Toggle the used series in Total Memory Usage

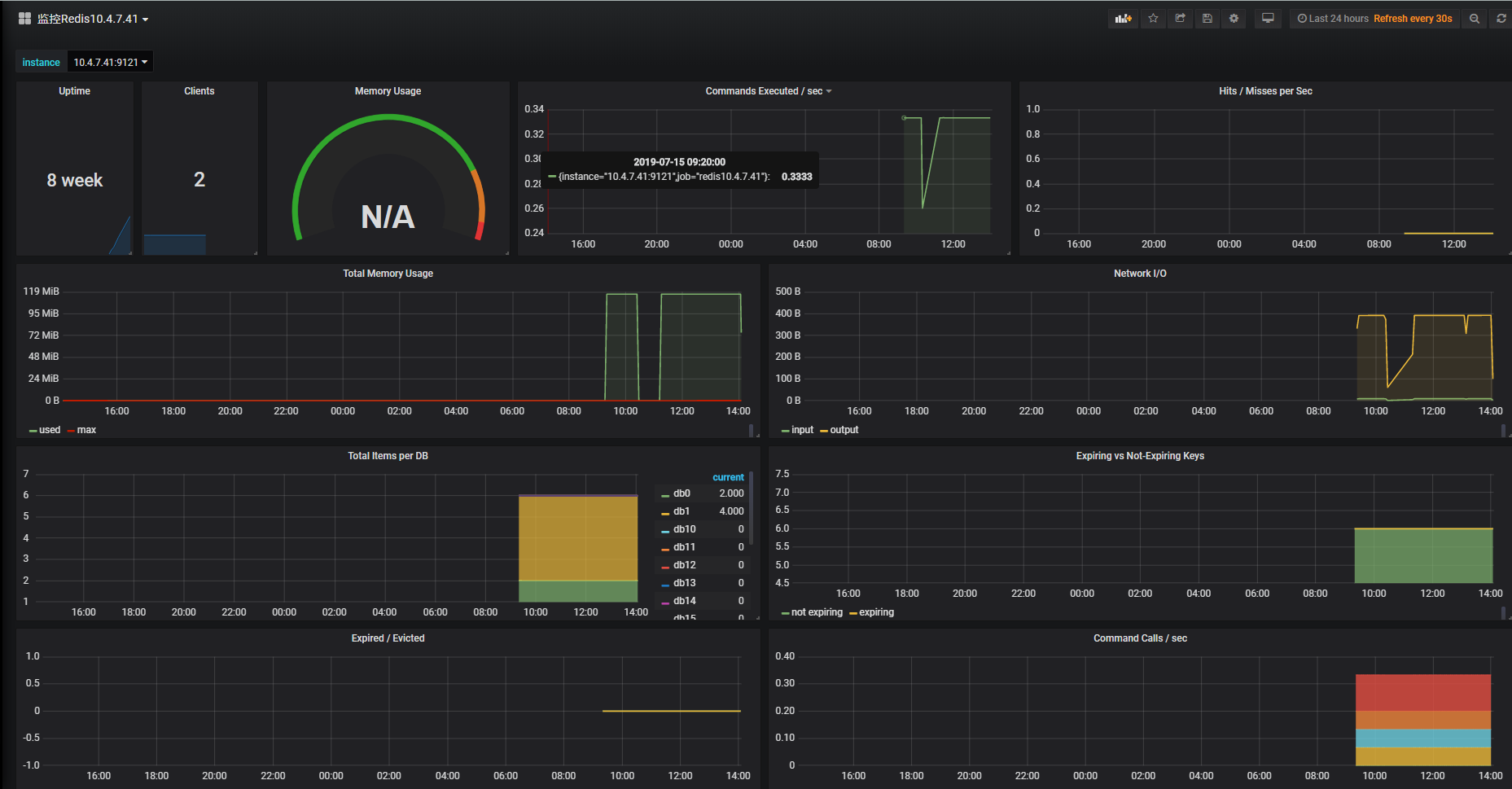(49, 430)
